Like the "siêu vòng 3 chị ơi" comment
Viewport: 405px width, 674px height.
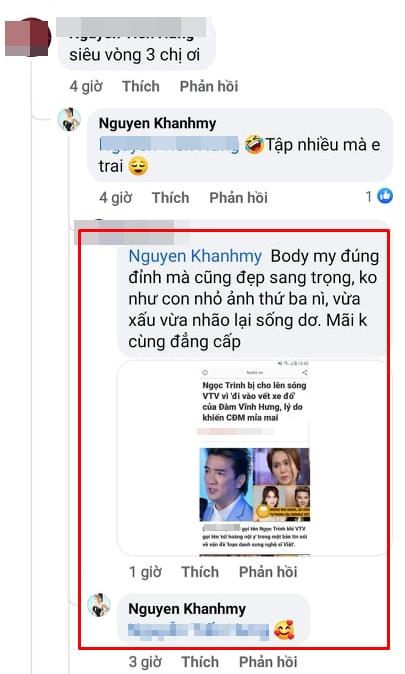tap(141, 86)
